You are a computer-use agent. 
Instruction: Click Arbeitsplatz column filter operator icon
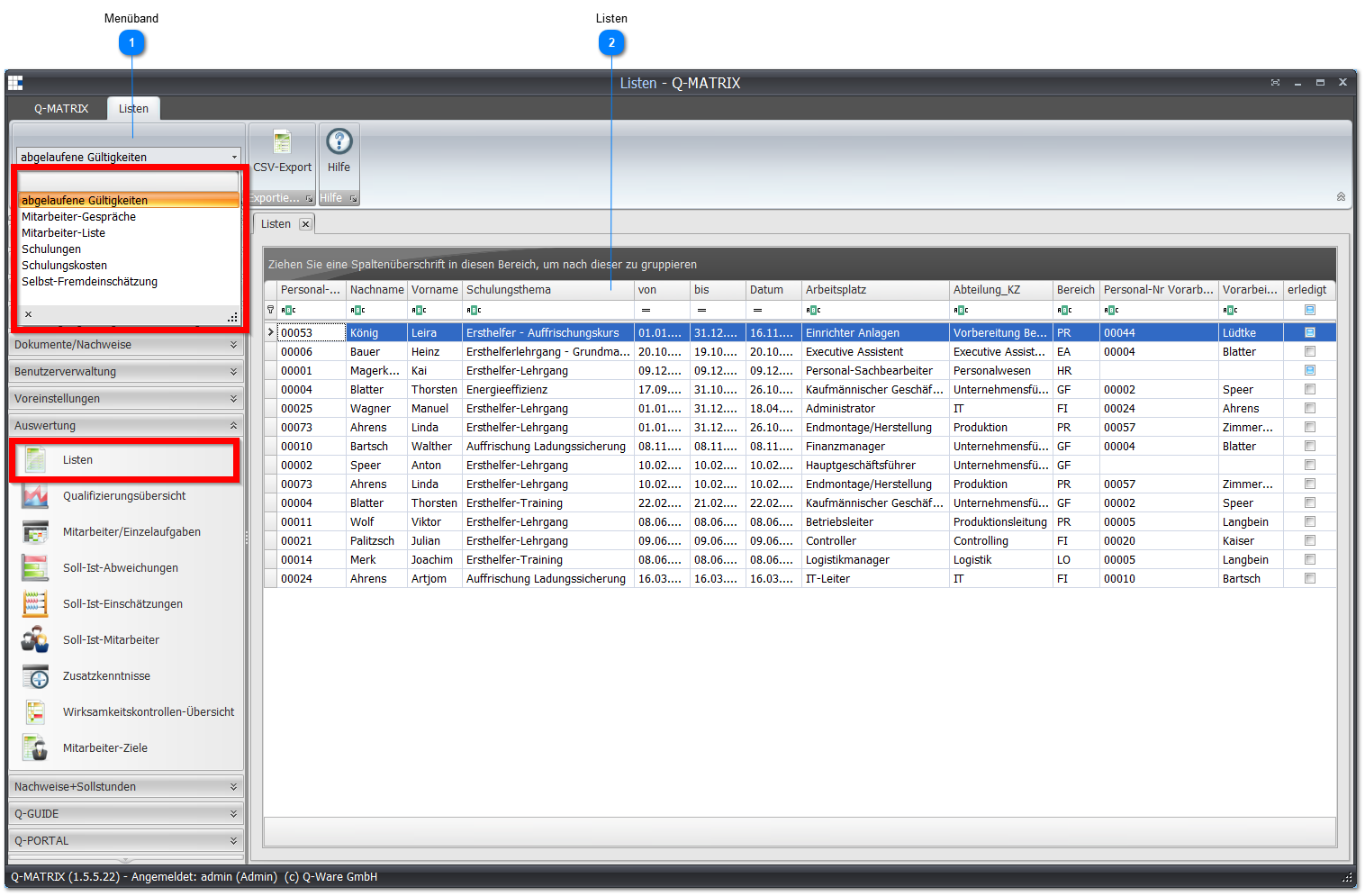tap(813, 310)
